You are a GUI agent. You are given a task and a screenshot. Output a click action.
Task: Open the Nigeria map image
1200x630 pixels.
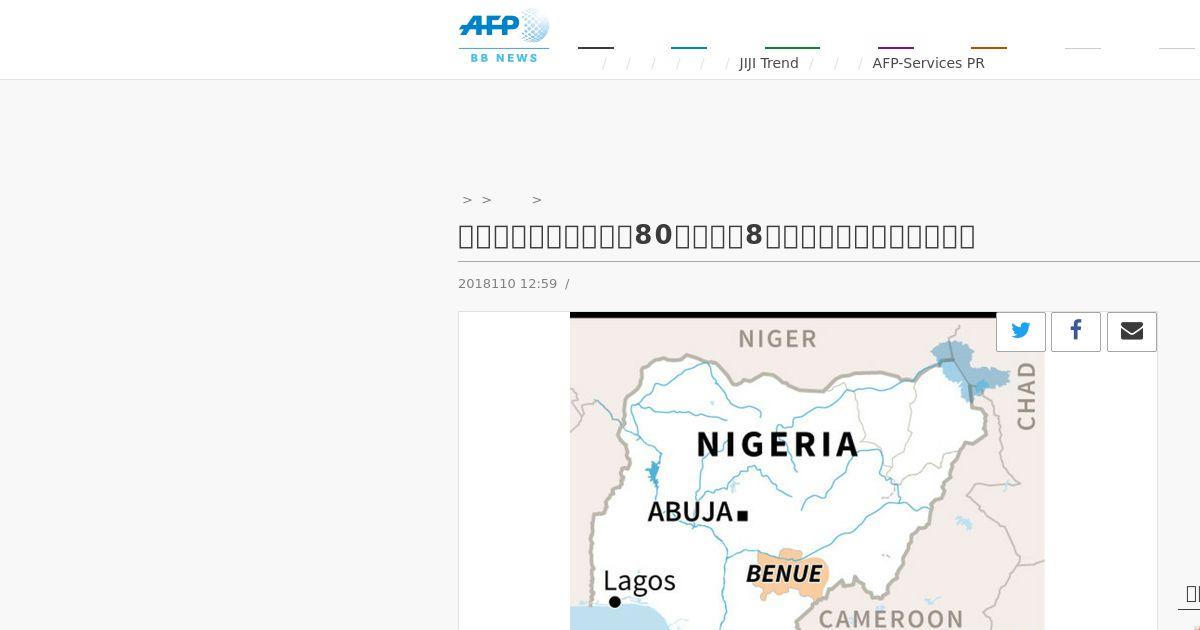pyautogui.click(x=807, y=471)
